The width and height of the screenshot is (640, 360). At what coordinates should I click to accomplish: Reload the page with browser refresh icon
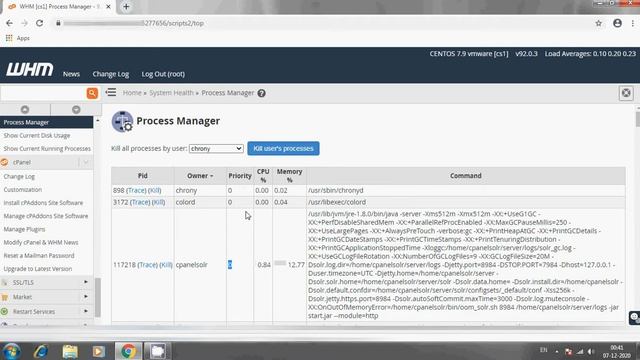(x=40, y=23)
